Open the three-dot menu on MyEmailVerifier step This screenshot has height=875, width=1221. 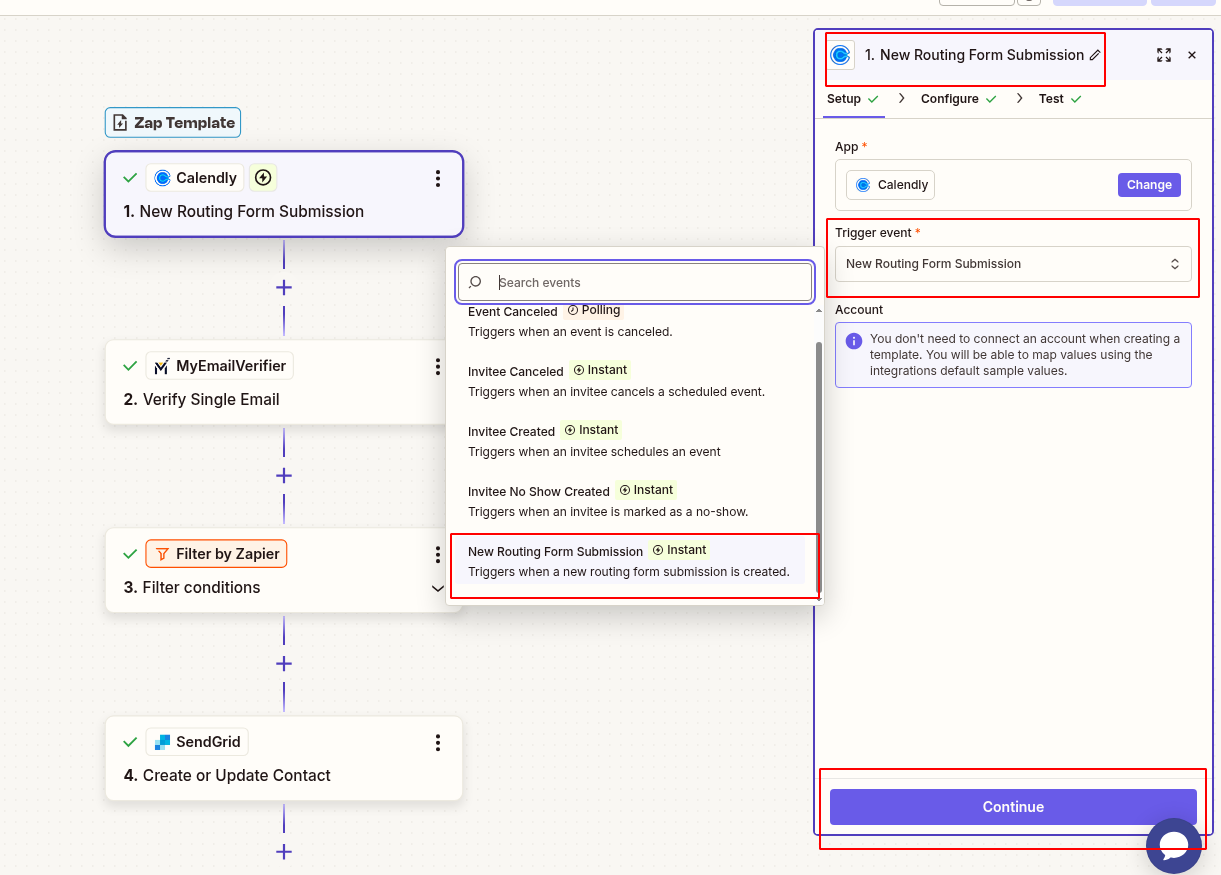437,366
